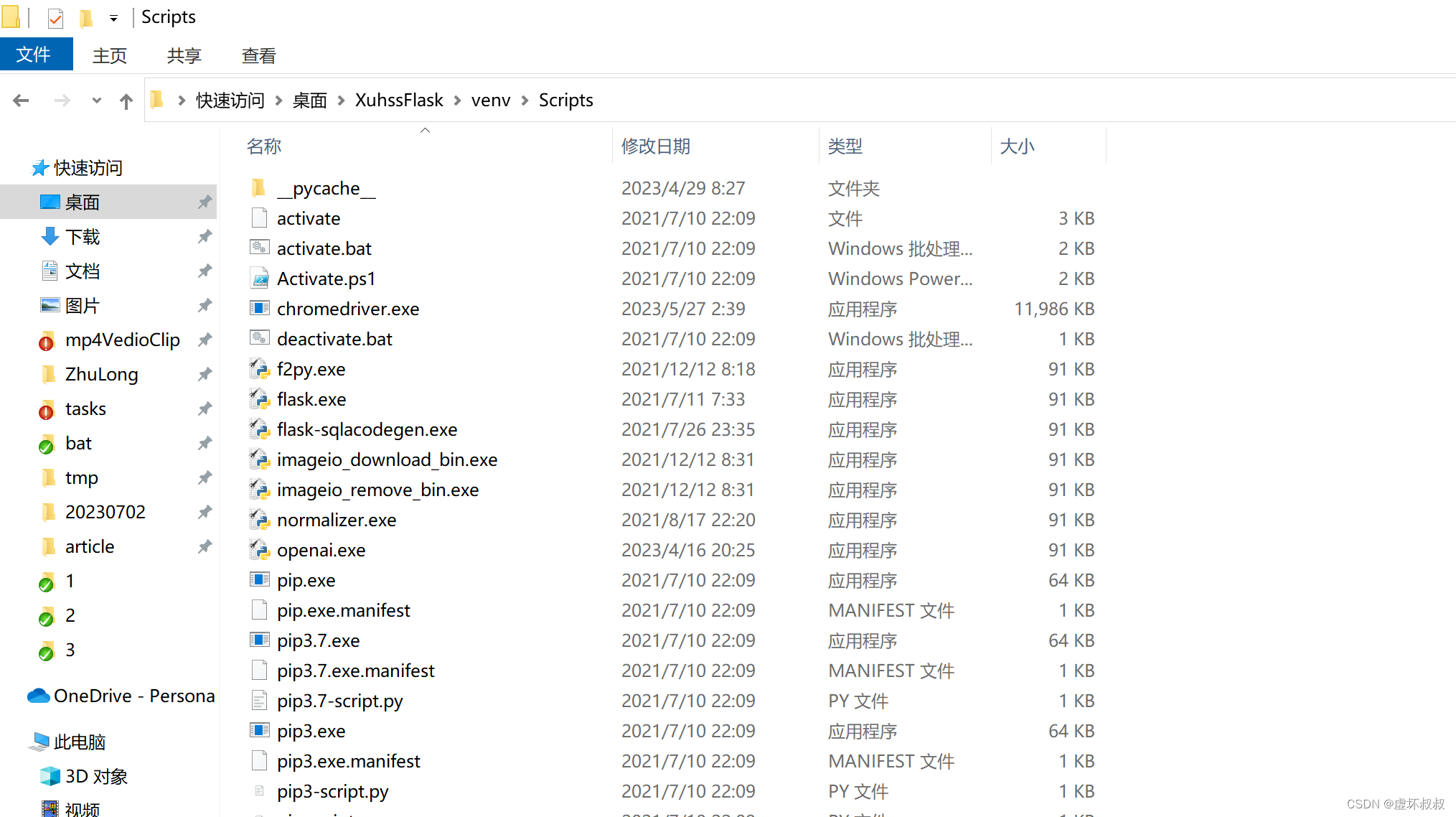Click the Activate.ps1 PowerShell icon
Screen dimensions: 1456x817
point(259,279)
